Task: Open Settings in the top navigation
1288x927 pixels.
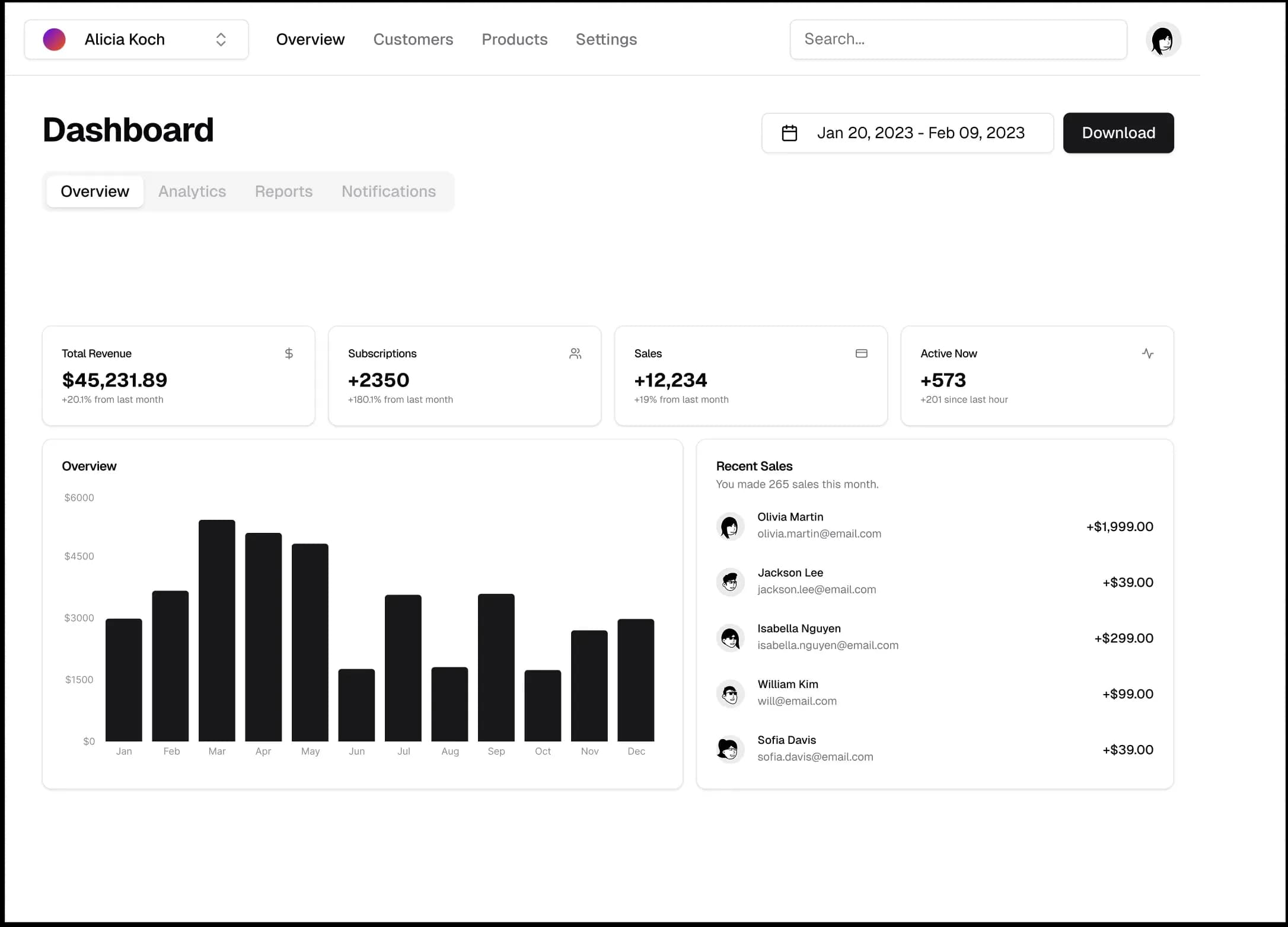Action: coord(606,39)
